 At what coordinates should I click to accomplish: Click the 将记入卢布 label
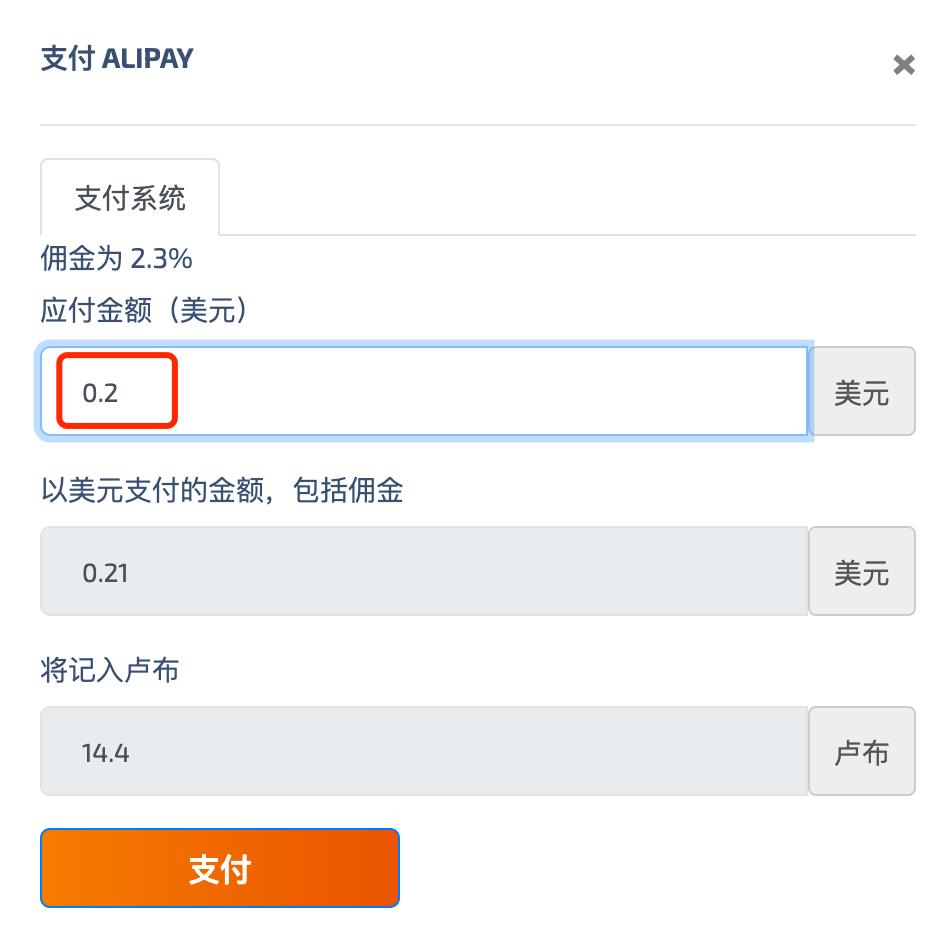[x=110, y=670]
